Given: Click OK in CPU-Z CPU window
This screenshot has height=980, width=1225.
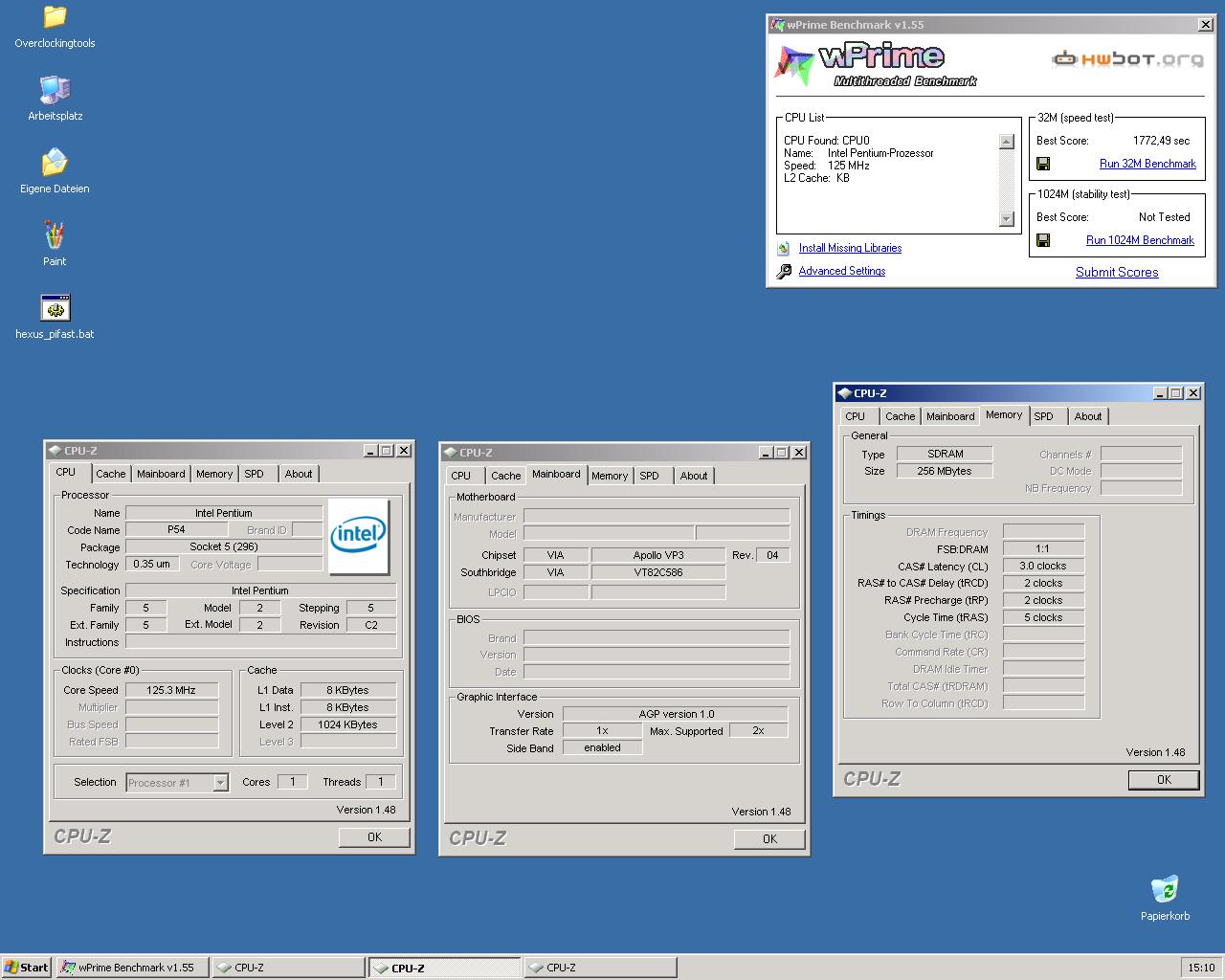Looking at the screenshot, I should click(374, 836).
